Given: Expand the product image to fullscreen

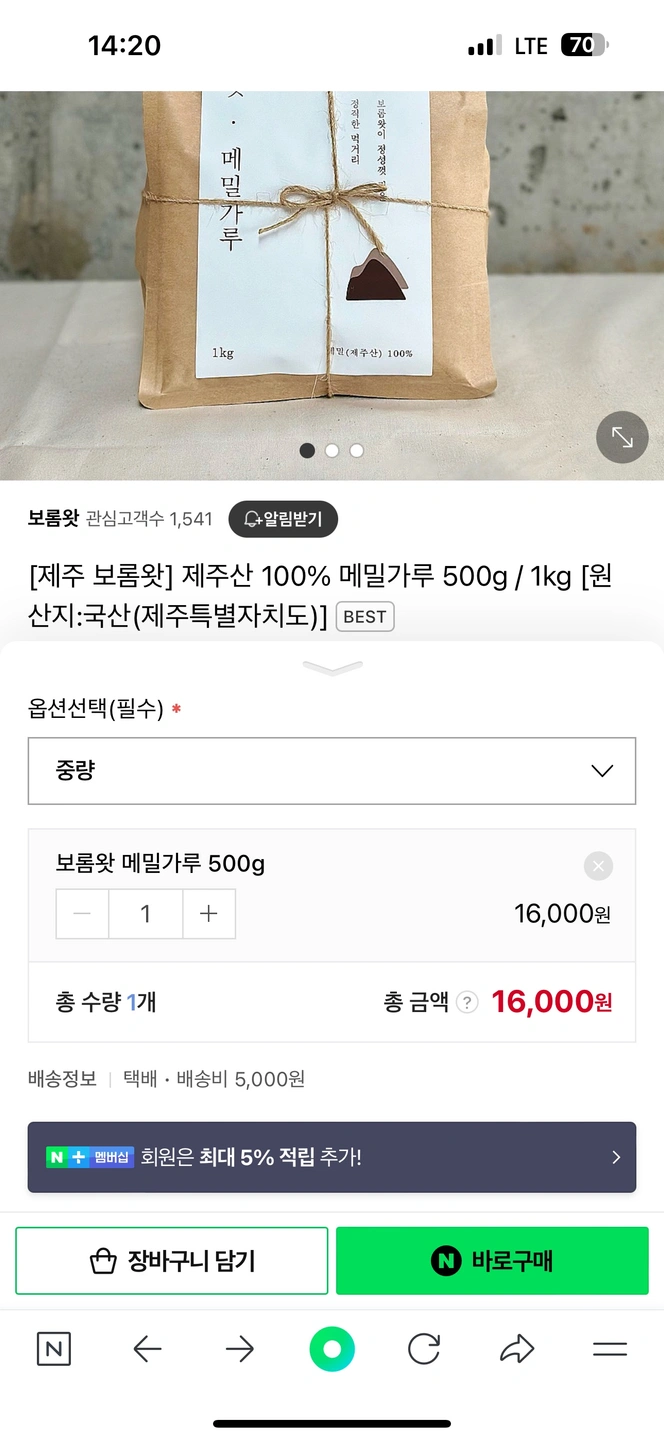Looking at the screenshot, I should click(x=622, y=438).
